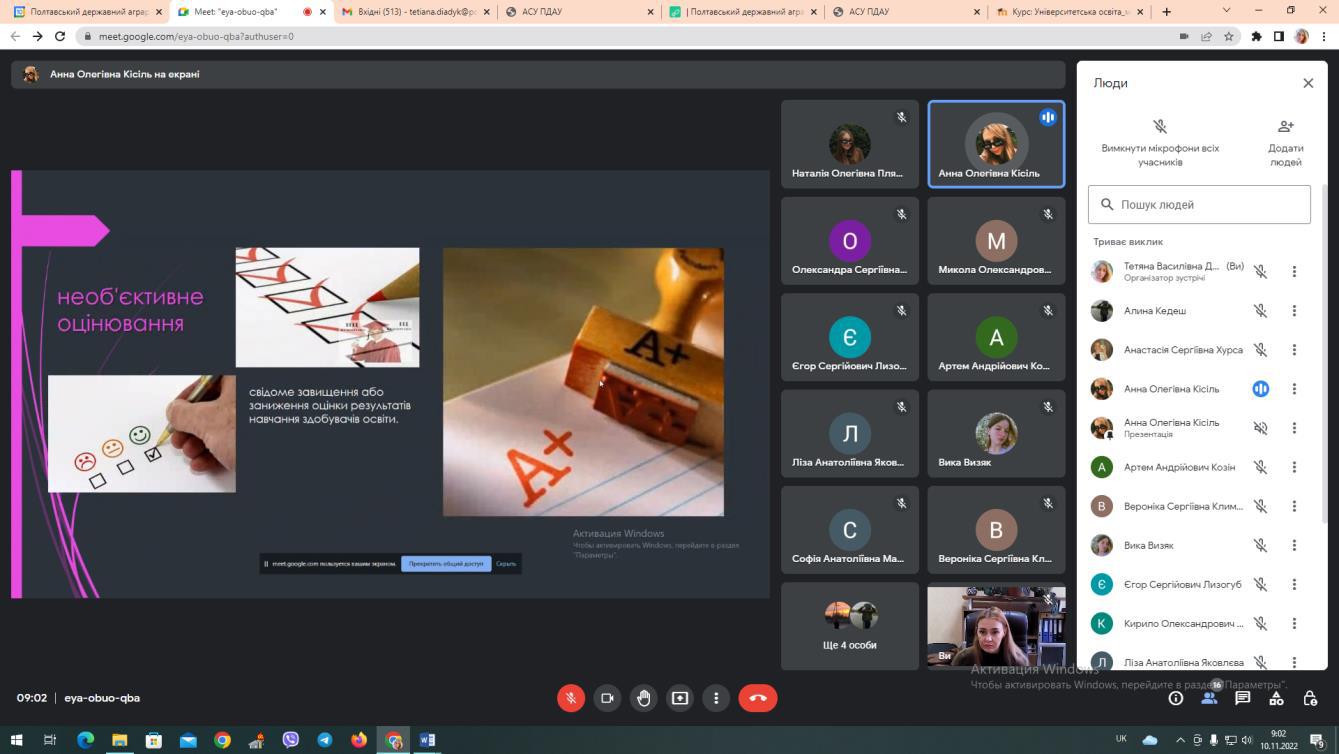The height and width of the screenshot is (754, 1339).
Task: Open Viber from the taskbar
Action: [x=291, y=740]
